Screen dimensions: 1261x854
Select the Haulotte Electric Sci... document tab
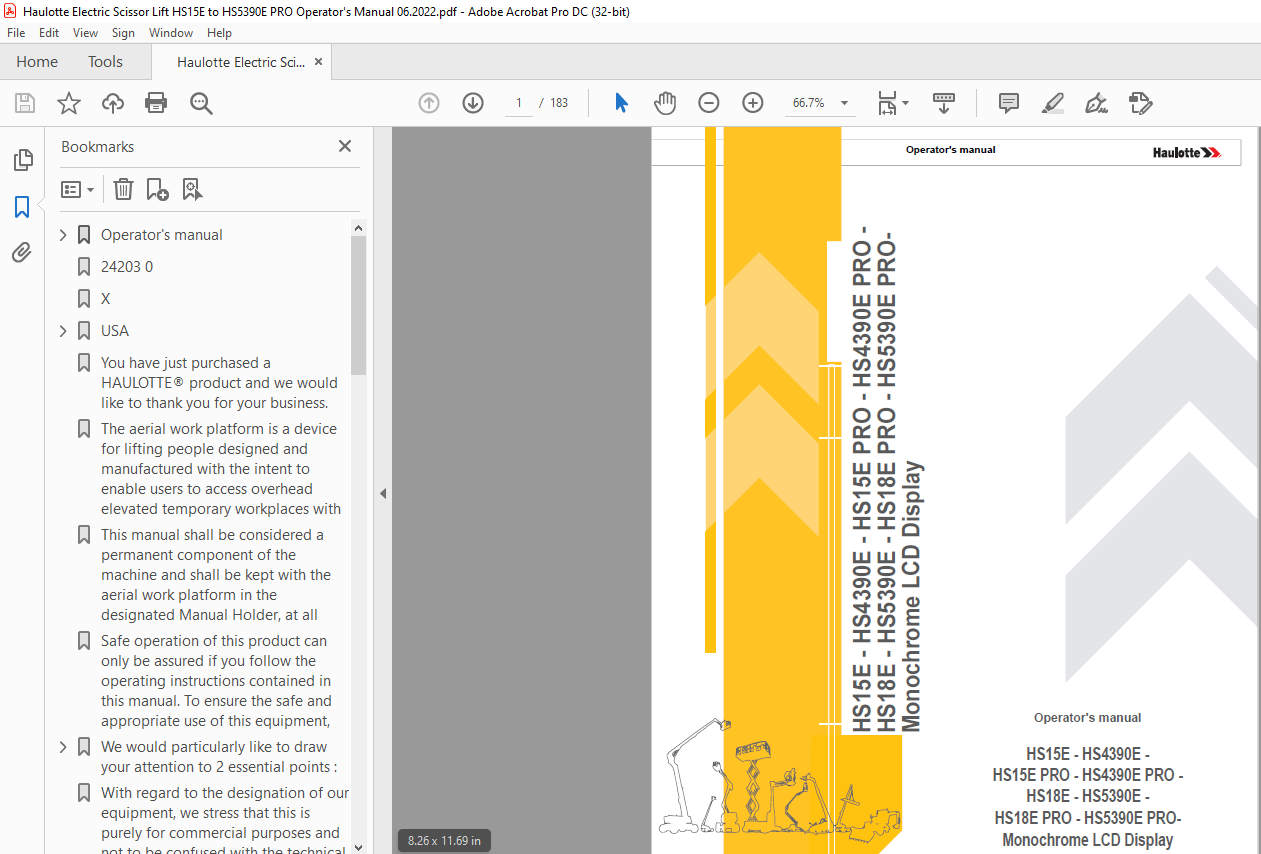tap(241, 62)
